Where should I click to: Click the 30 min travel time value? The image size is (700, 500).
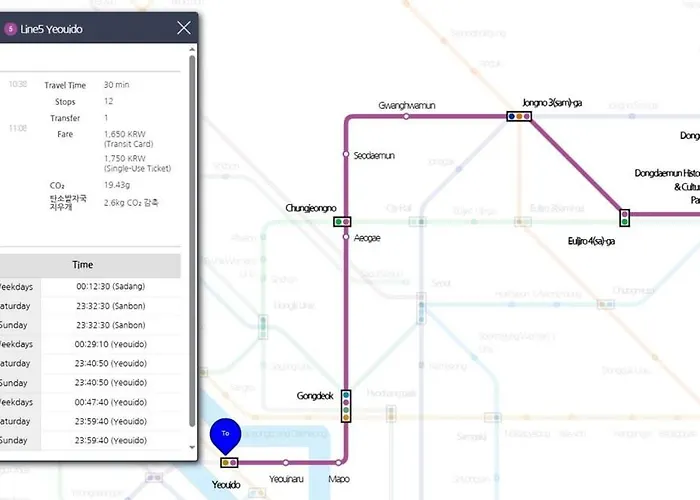(117, 85)
